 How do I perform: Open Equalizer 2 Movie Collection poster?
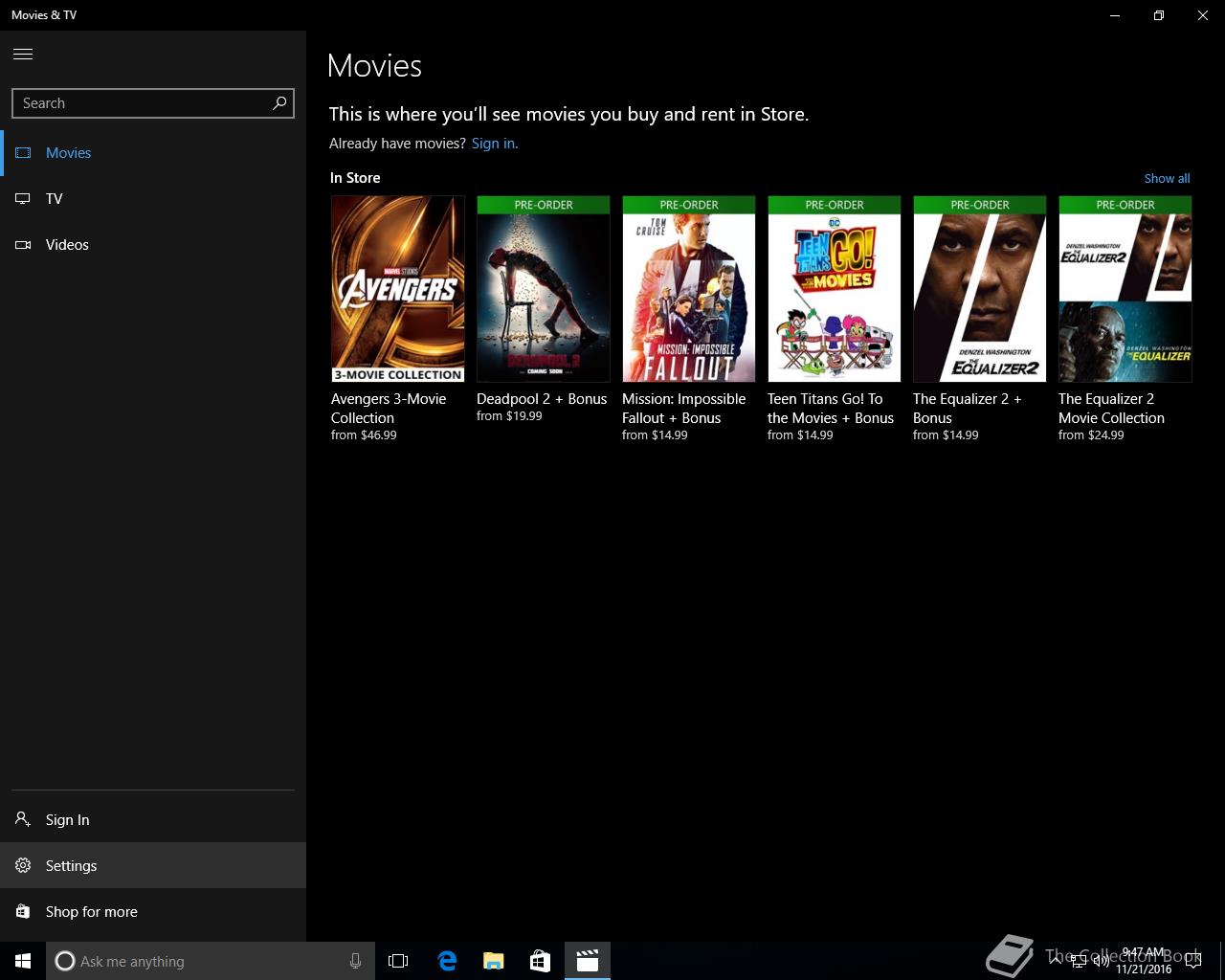1125,289
